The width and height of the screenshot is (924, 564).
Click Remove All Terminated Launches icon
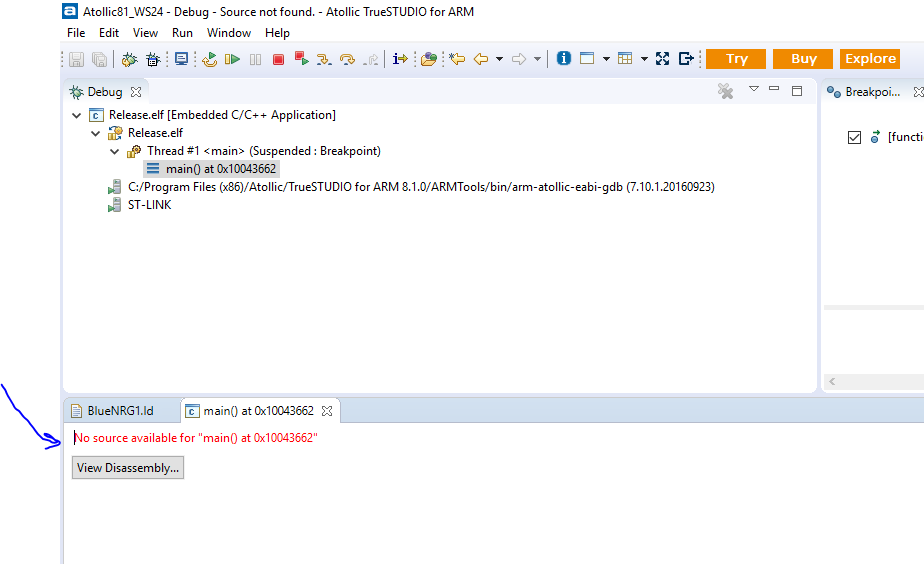pyautogui.click(x=725, y=91)
